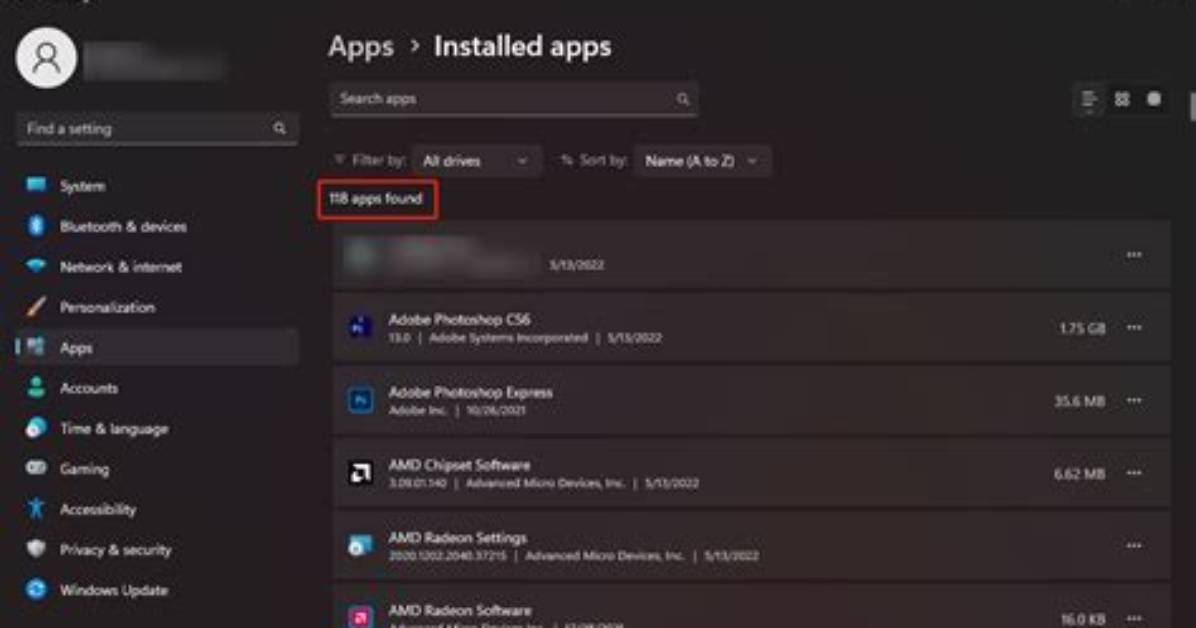Click the Installed apps heading

pos(522,47)
